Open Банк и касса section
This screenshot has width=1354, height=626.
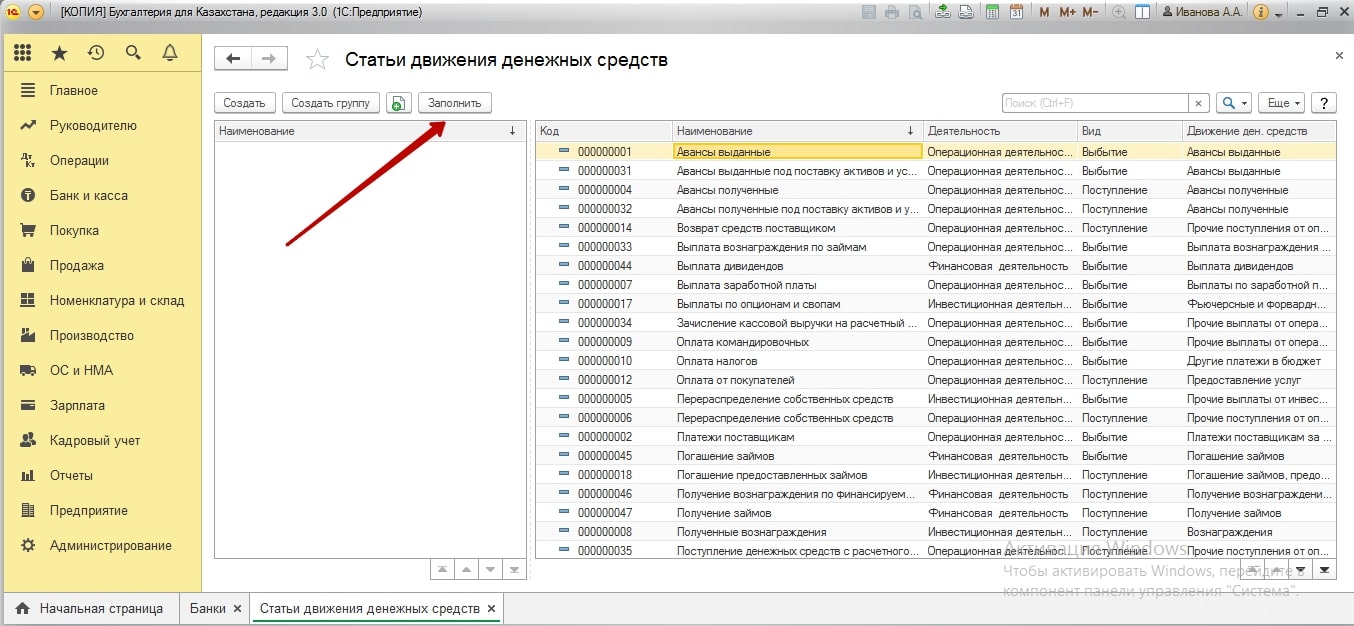89,195
